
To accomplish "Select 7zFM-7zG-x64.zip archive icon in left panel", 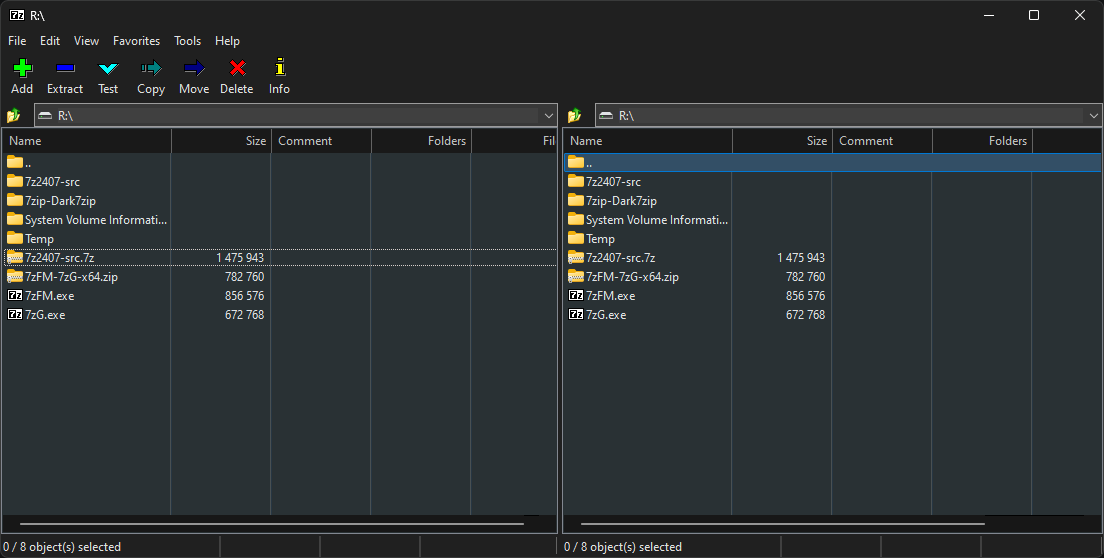I will click(15, 277).
